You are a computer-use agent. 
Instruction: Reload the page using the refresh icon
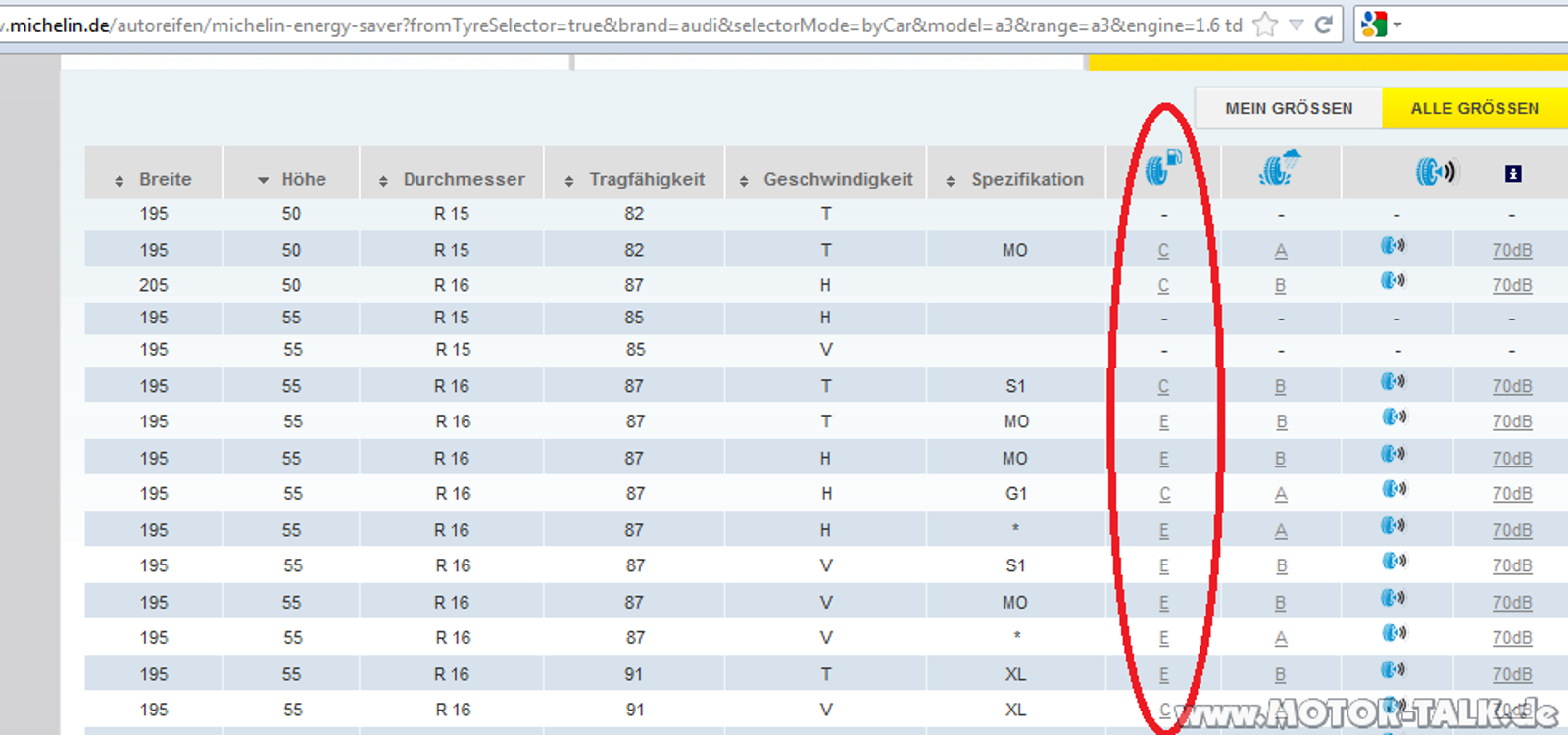tap(1324, 24)
